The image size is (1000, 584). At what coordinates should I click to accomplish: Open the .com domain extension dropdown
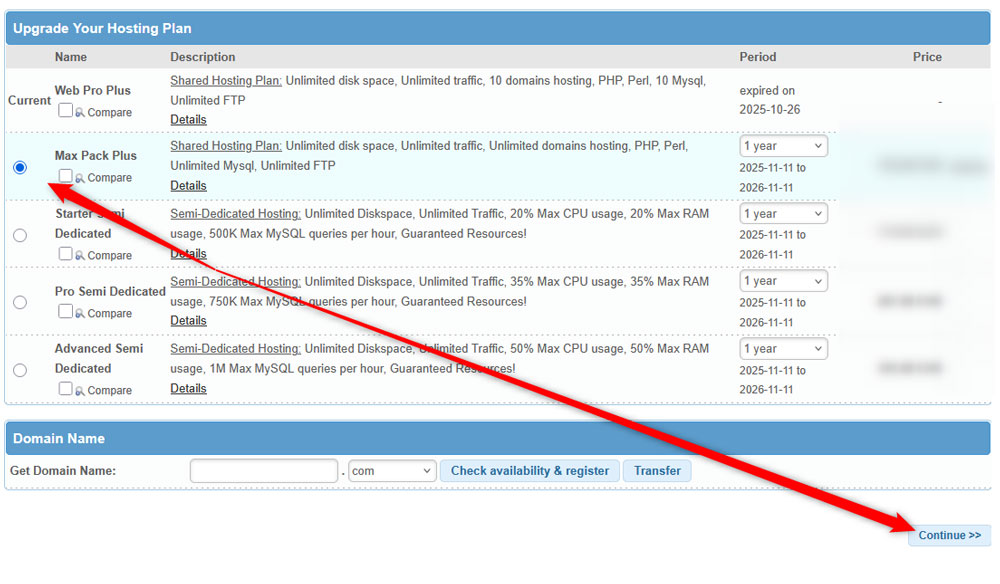392,470
